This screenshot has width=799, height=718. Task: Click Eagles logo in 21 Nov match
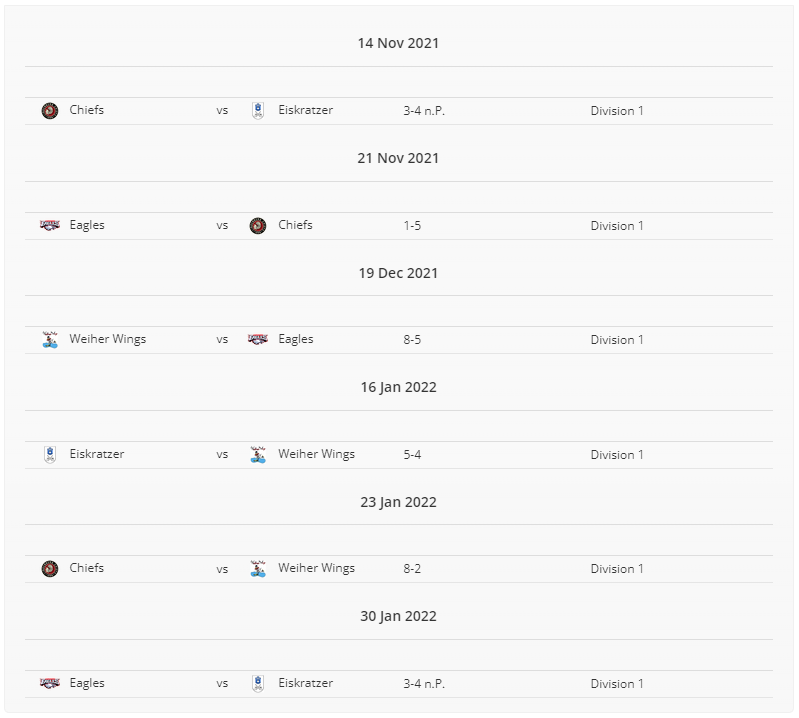pyautogui.click(x=49, y=225)
